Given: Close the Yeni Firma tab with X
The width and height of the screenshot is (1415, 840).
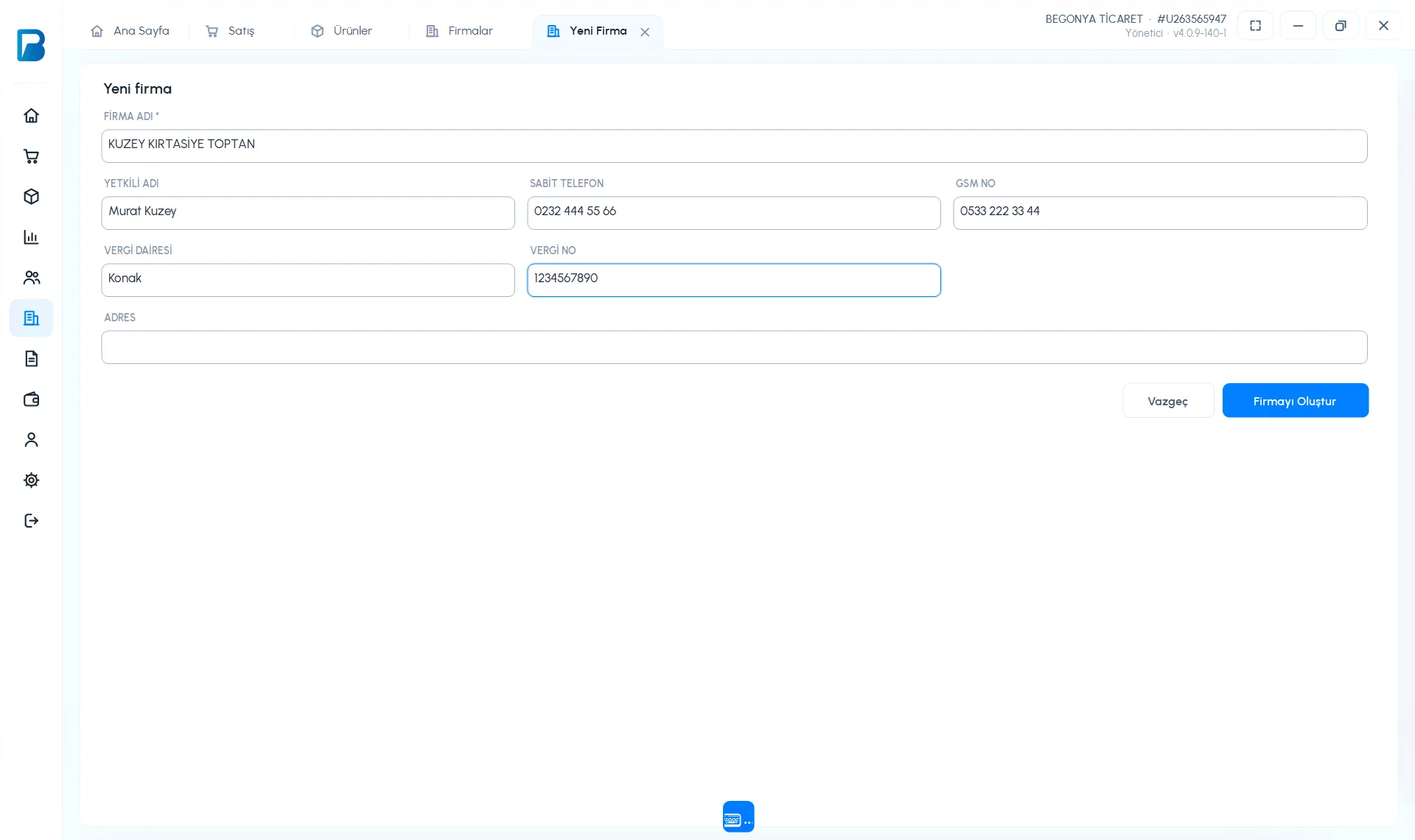Looking at the screenshot, I should (x=645, y=32).
